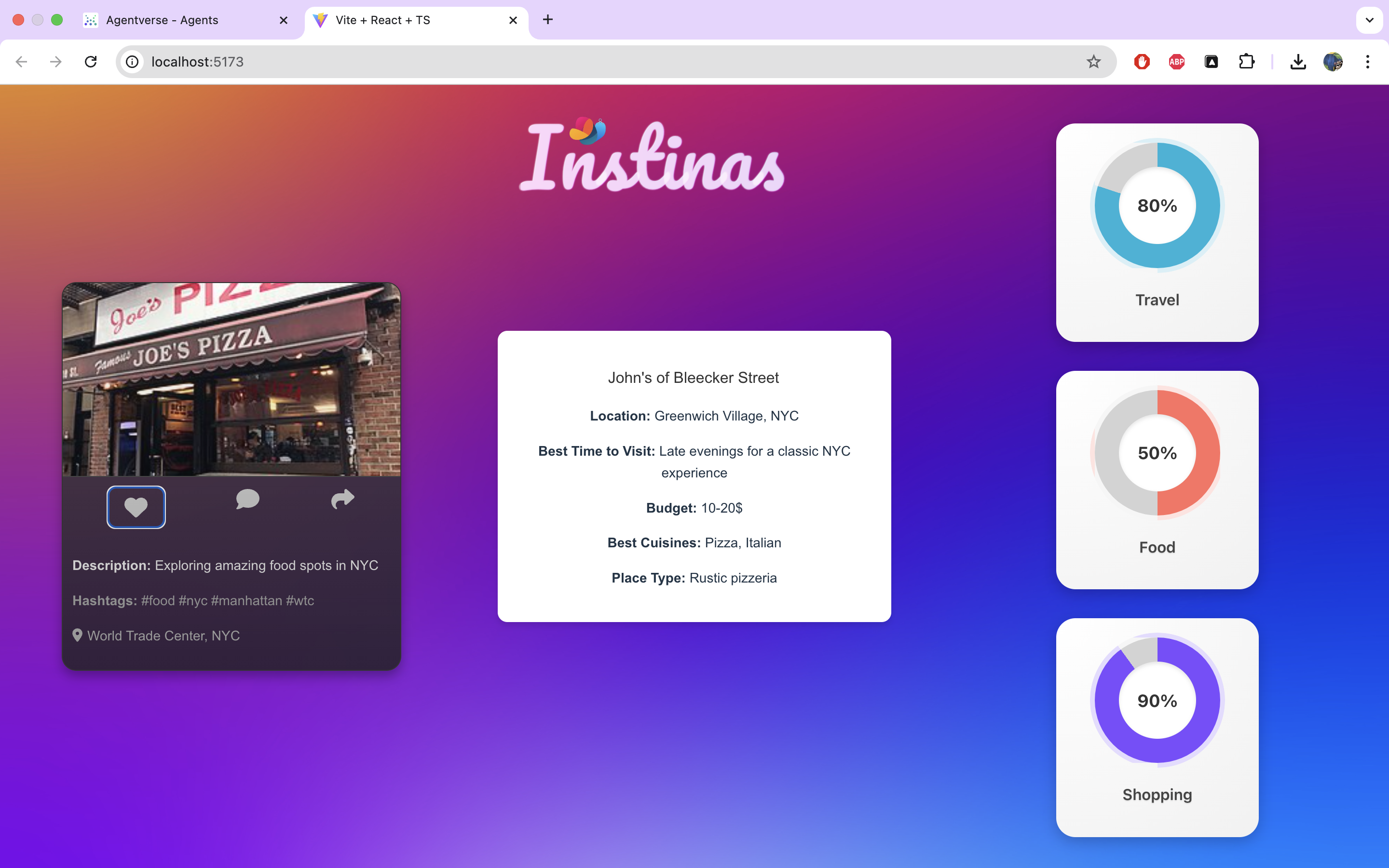
Task: Like the Joe's Pizza post with heart
Action: (136, 507)
